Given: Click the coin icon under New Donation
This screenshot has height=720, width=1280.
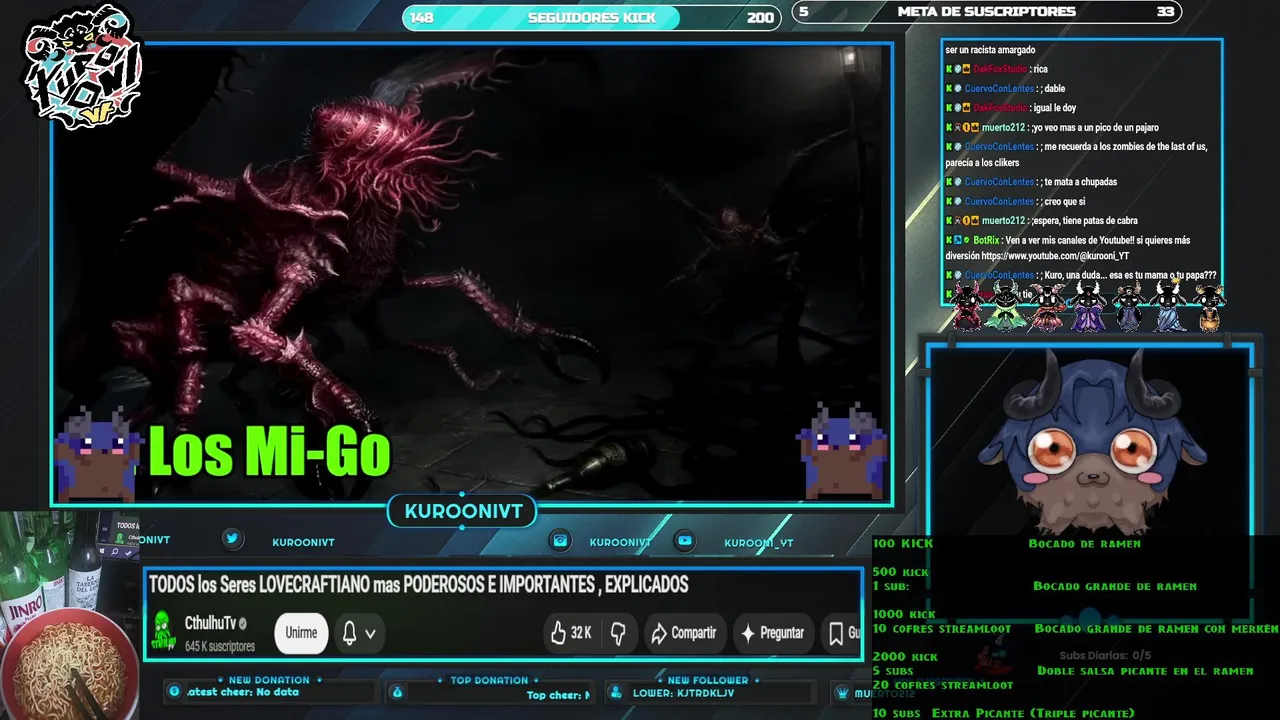Looking at the screenshot, I should coord(175,691).
